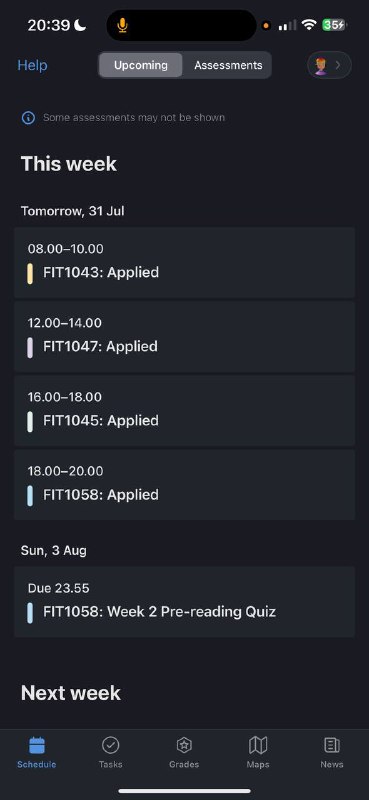This screenshot has height=800, width=369.
Task: Open the Tasks checkmark icon
Action: tap(110, 745)
